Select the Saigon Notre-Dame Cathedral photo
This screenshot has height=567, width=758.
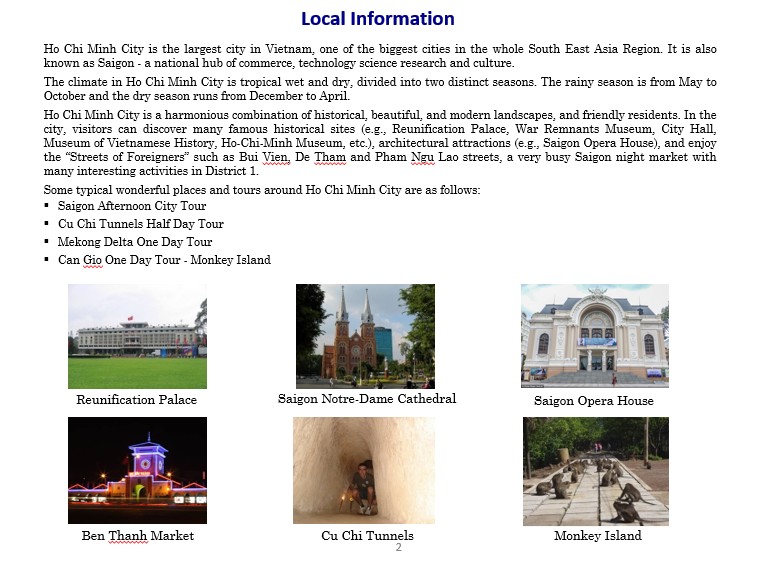point(365,336)
